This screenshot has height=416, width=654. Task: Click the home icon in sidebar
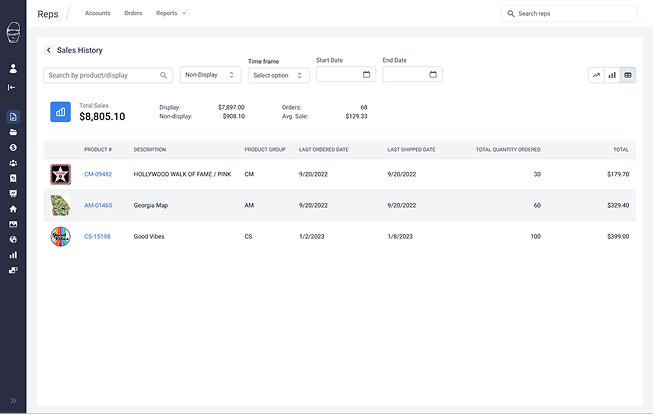13,209
